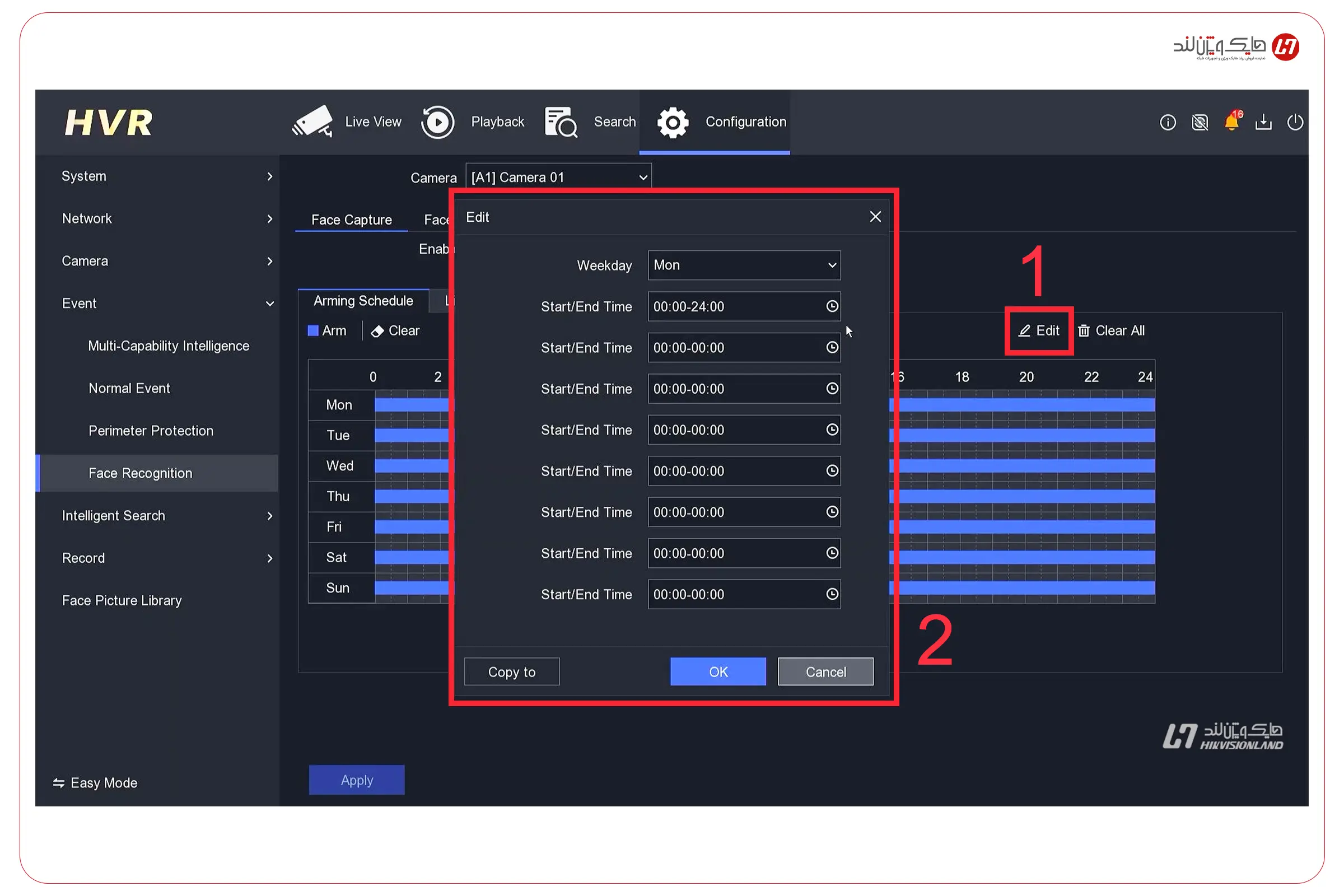This screenshot has width=1344, height=896.
Task: Click the download/export icon in top bar
Action: 1263,122
